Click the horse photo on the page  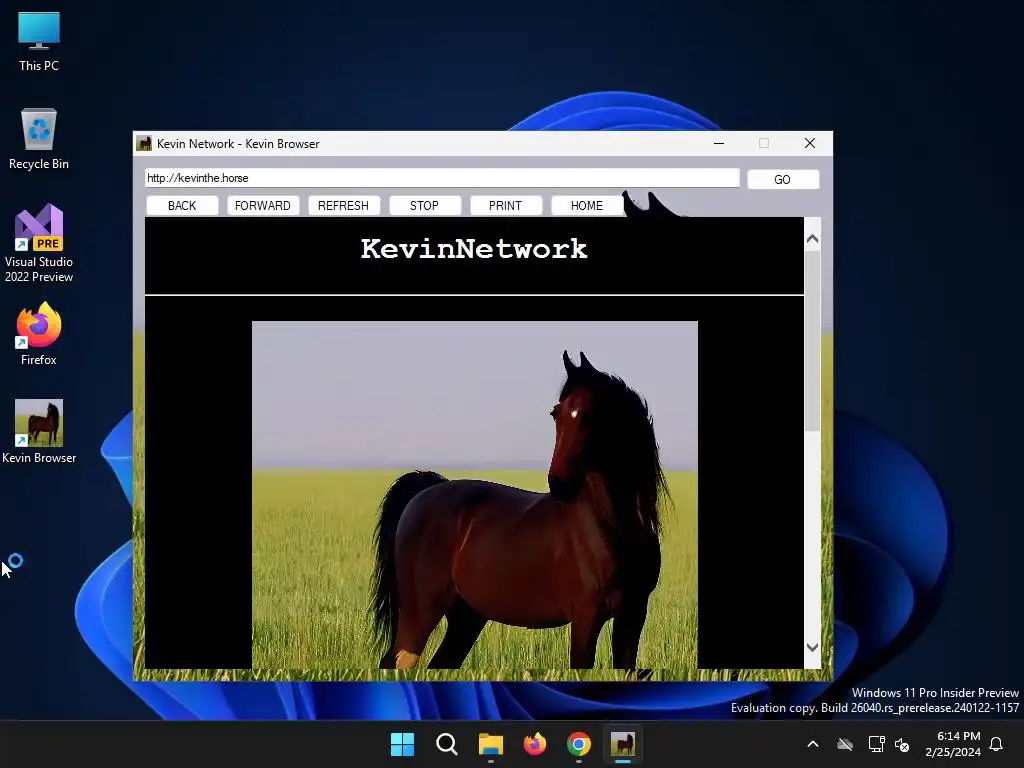[475, 494]
